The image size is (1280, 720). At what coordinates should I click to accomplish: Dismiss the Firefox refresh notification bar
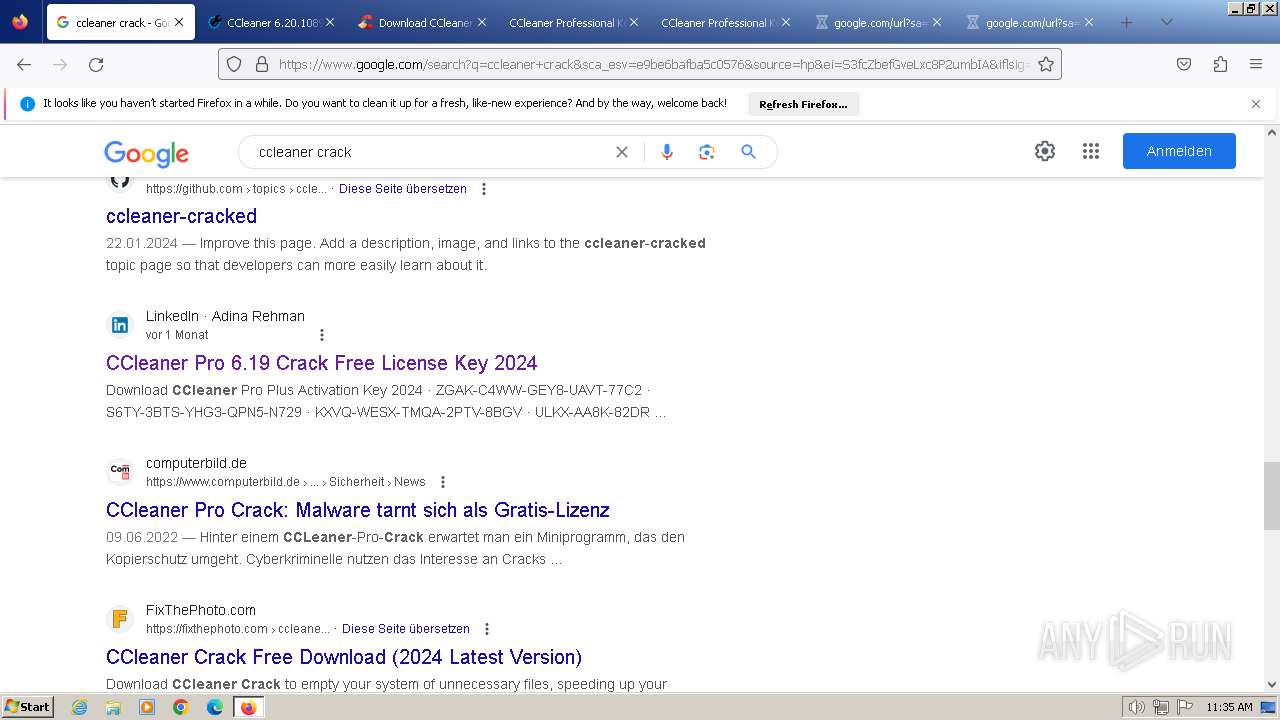[x=1256, y=104]
